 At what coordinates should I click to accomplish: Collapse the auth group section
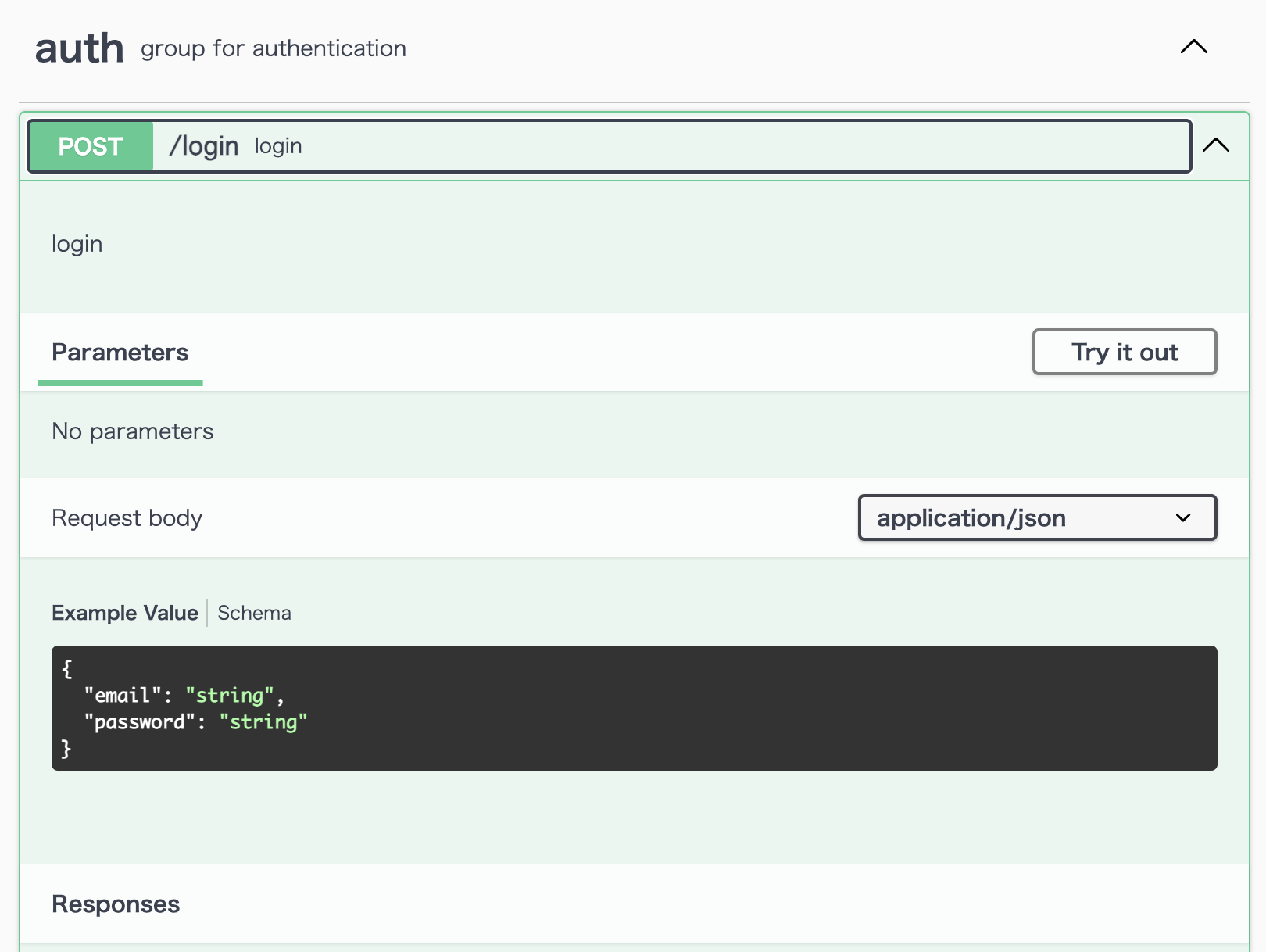pyautogui.click(x=1192, y=46)
